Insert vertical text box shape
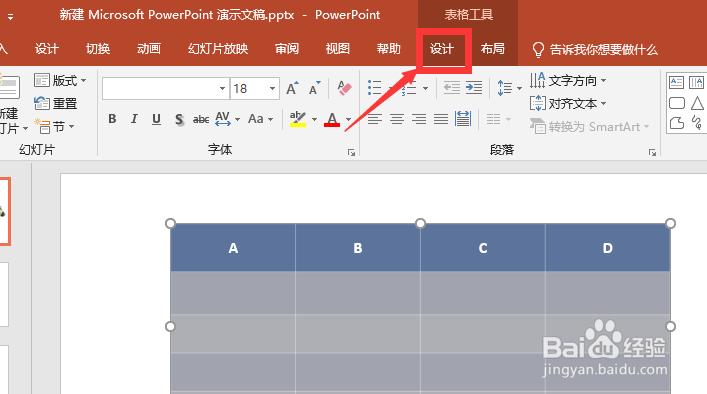This screenshot has height=394, width=707. click(x=697, y=82)
